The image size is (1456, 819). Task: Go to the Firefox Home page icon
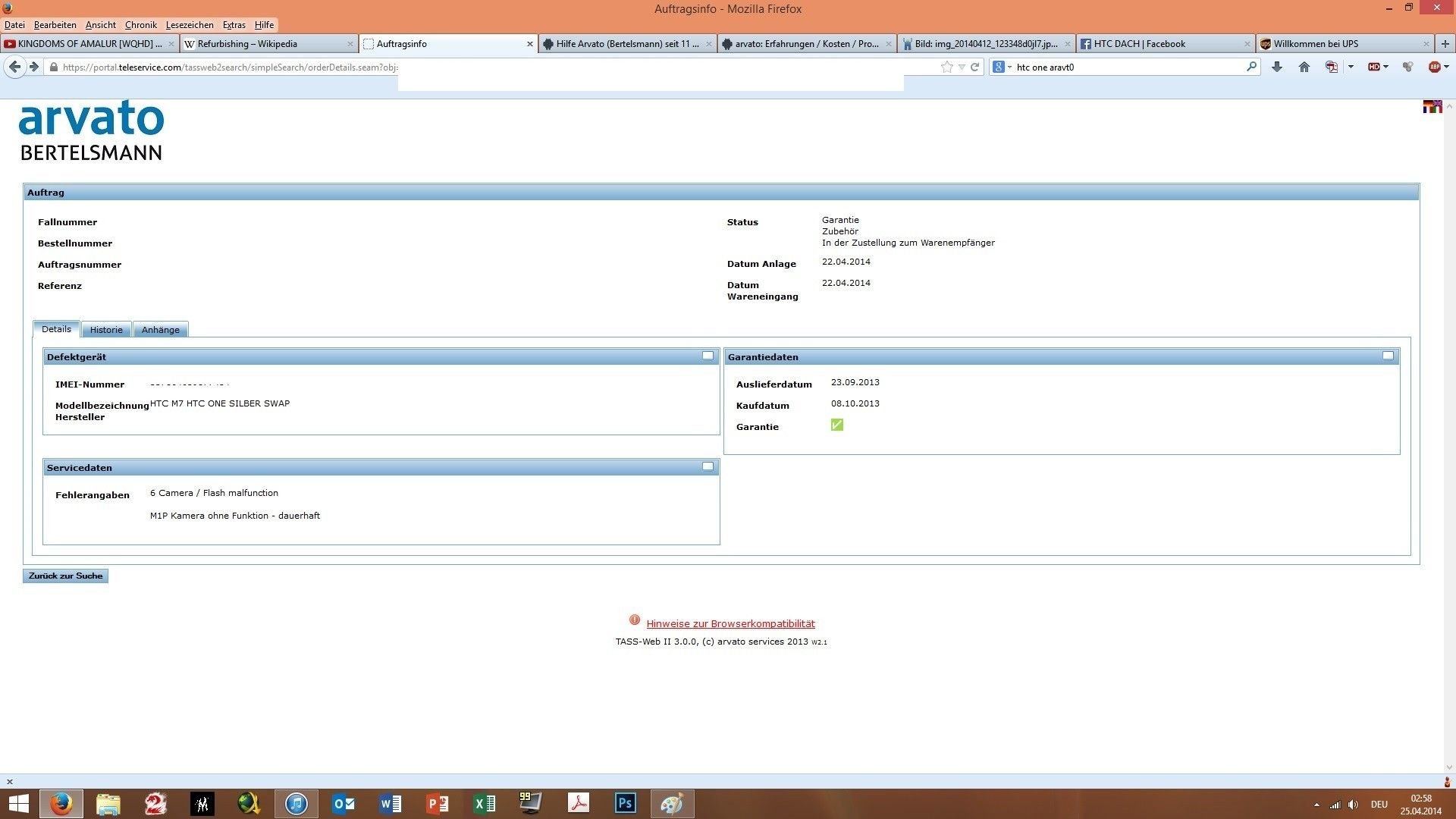(x=1304, y=67)
